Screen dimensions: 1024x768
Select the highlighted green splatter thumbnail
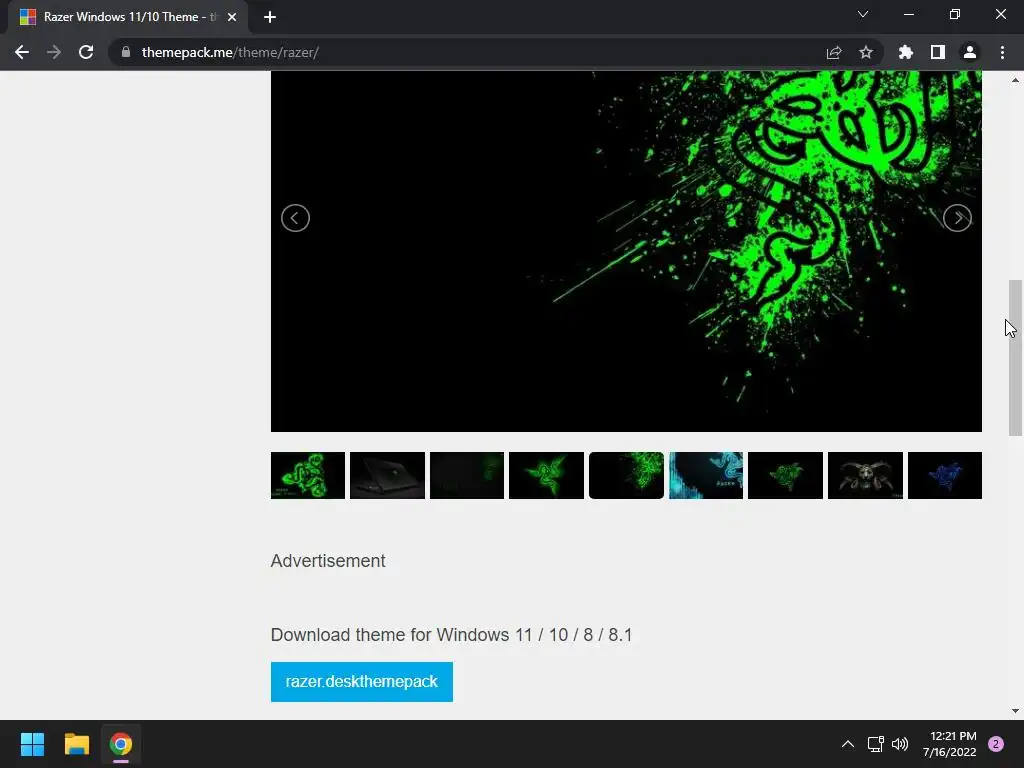tap(626, 475)
